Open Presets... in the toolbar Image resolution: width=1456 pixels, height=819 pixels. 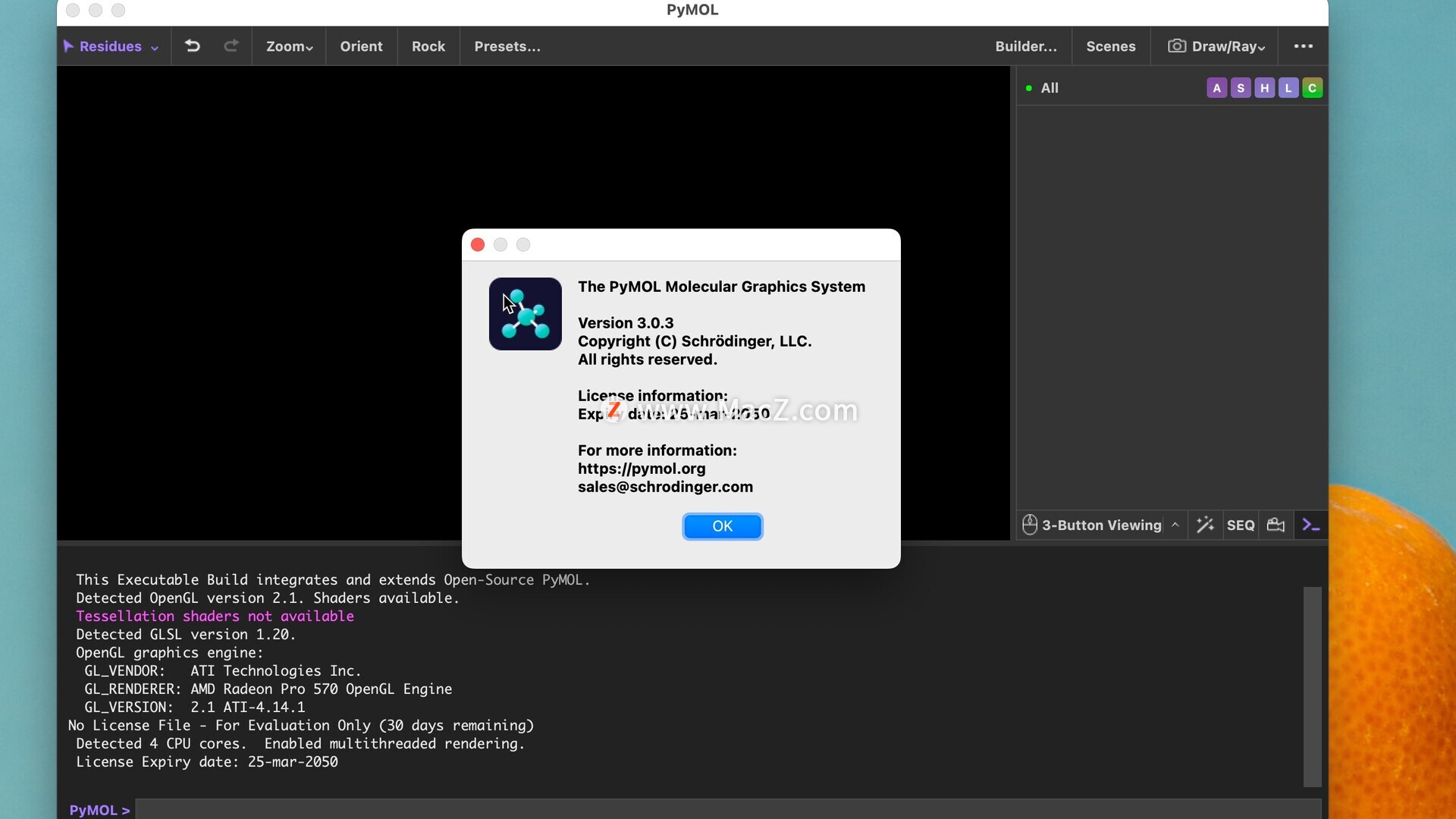507,46
